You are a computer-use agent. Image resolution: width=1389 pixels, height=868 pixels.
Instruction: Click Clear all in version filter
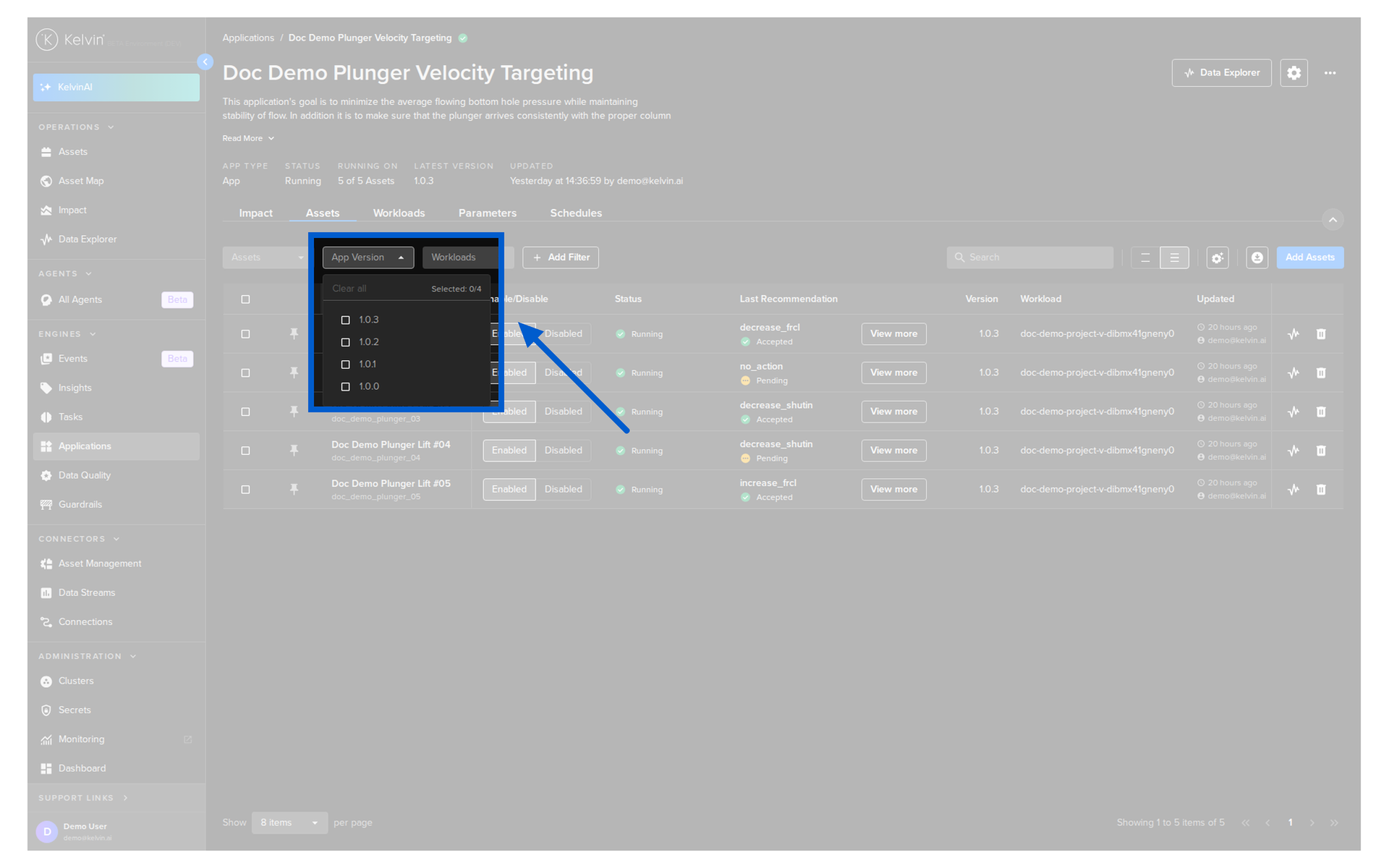pyautogui.click(x=349, y=289)
